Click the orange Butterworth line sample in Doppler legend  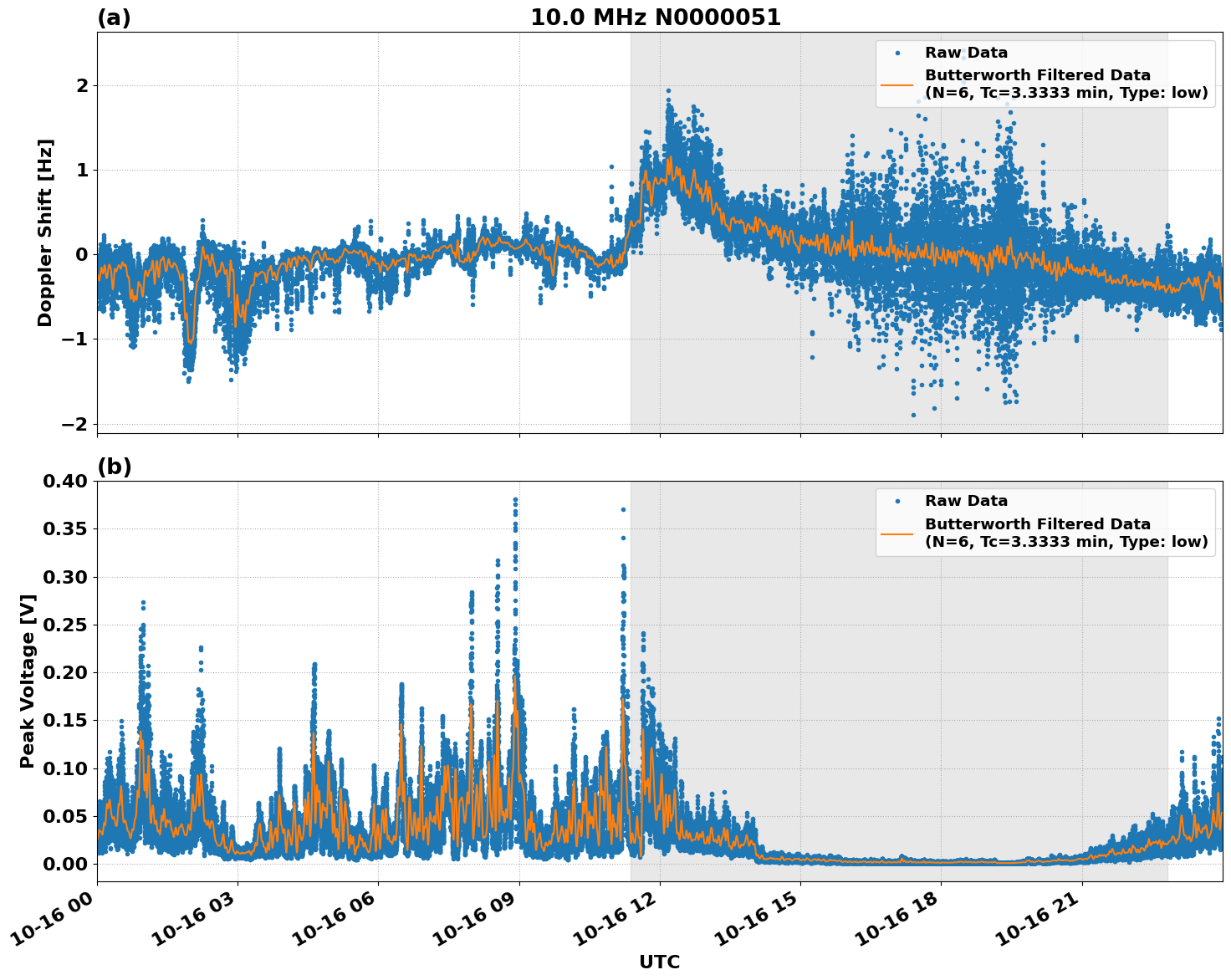tap(896, 84)
